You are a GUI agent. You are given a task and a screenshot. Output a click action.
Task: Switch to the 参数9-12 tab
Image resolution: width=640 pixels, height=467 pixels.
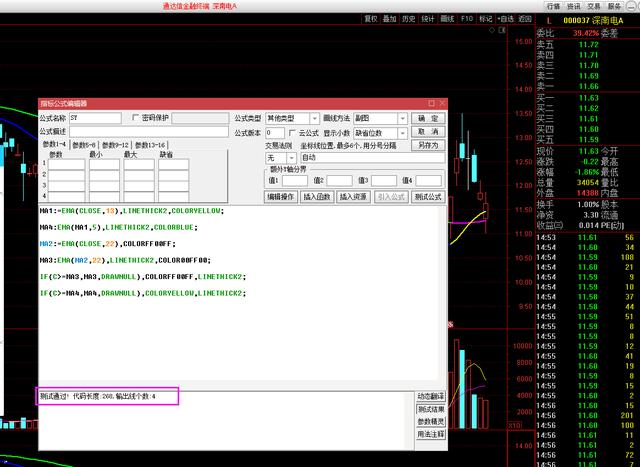tap(115, 145)
